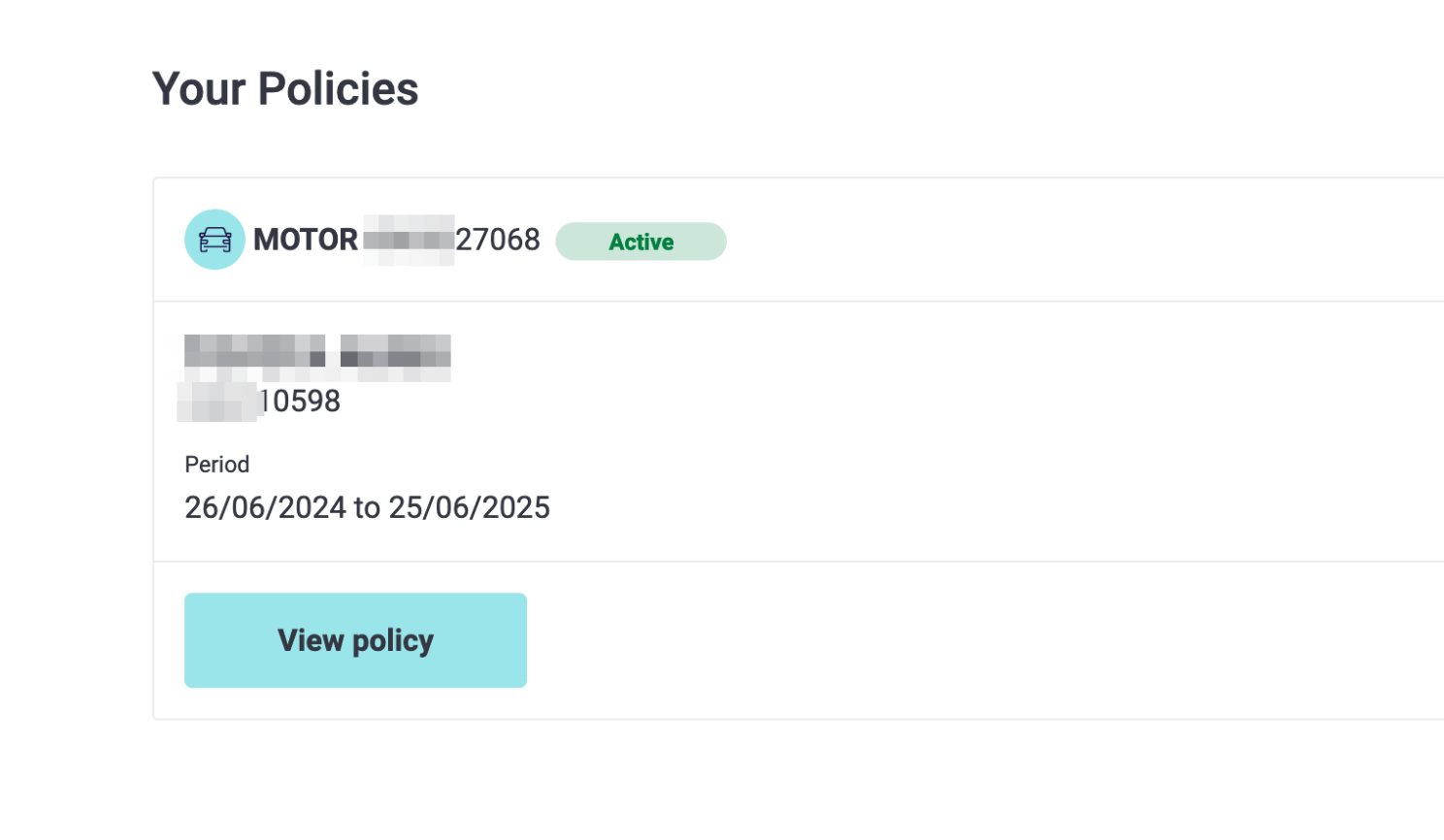Click the Your Policies page heading
The image size is (1444, 840).
285,88
